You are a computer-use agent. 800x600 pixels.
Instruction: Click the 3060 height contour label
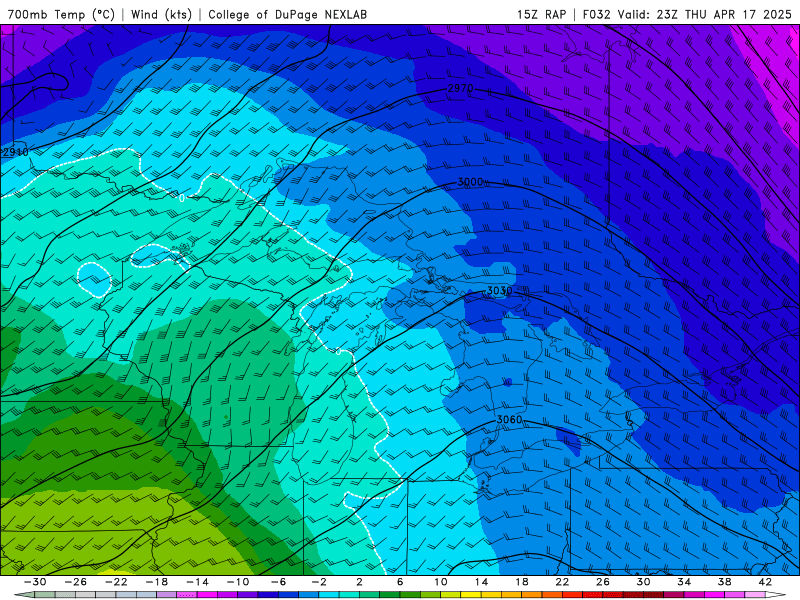509,420
